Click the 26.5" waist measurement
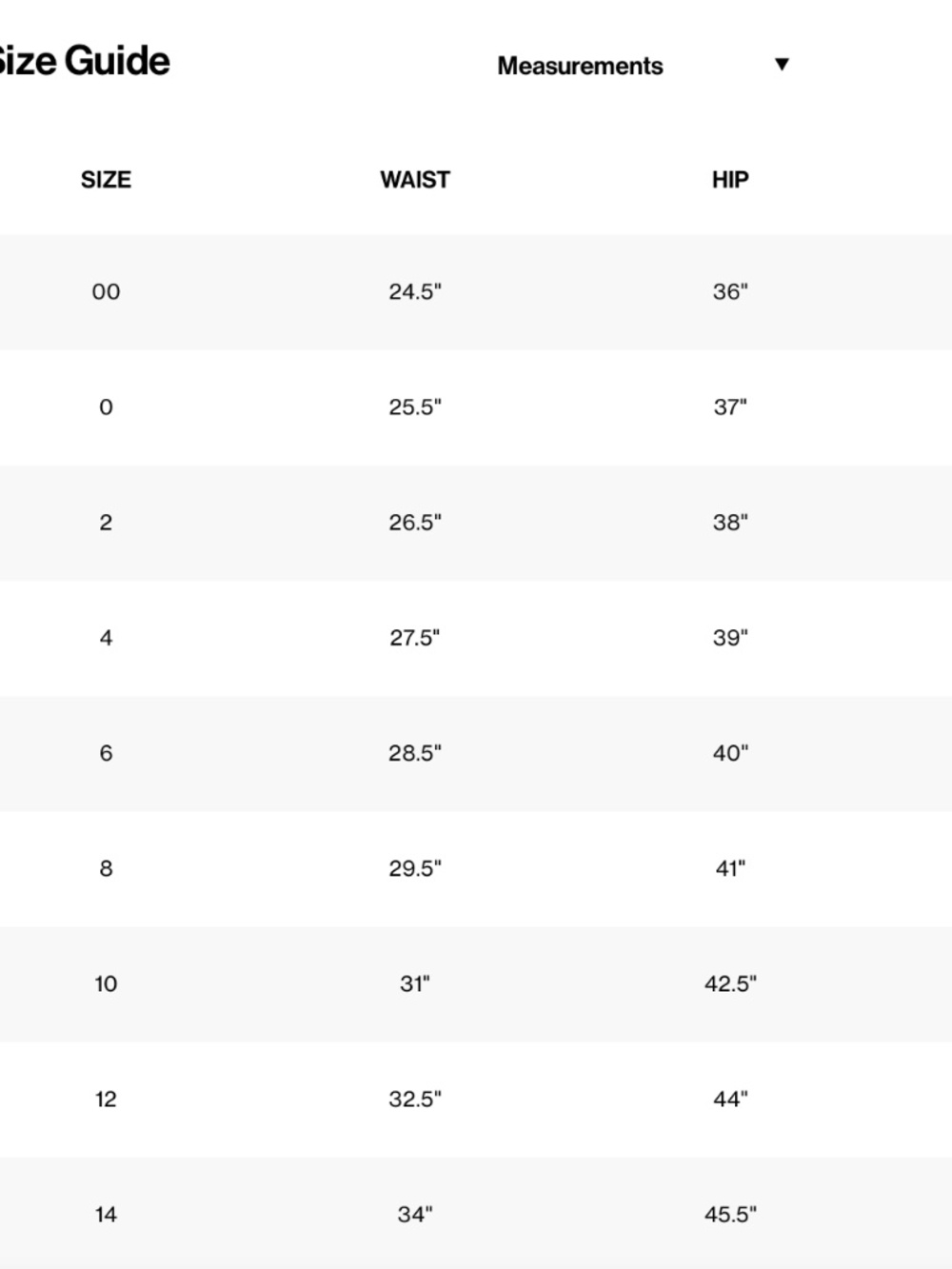 coord(415,523)
